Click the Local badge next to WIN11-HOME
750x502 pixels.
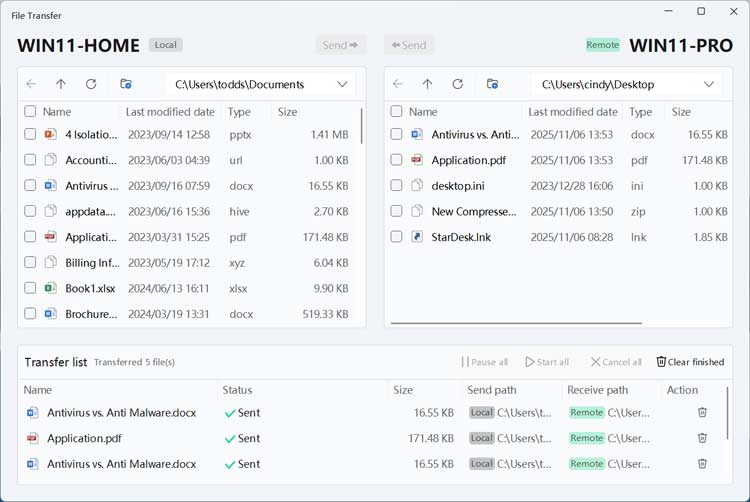click(165, 45)
